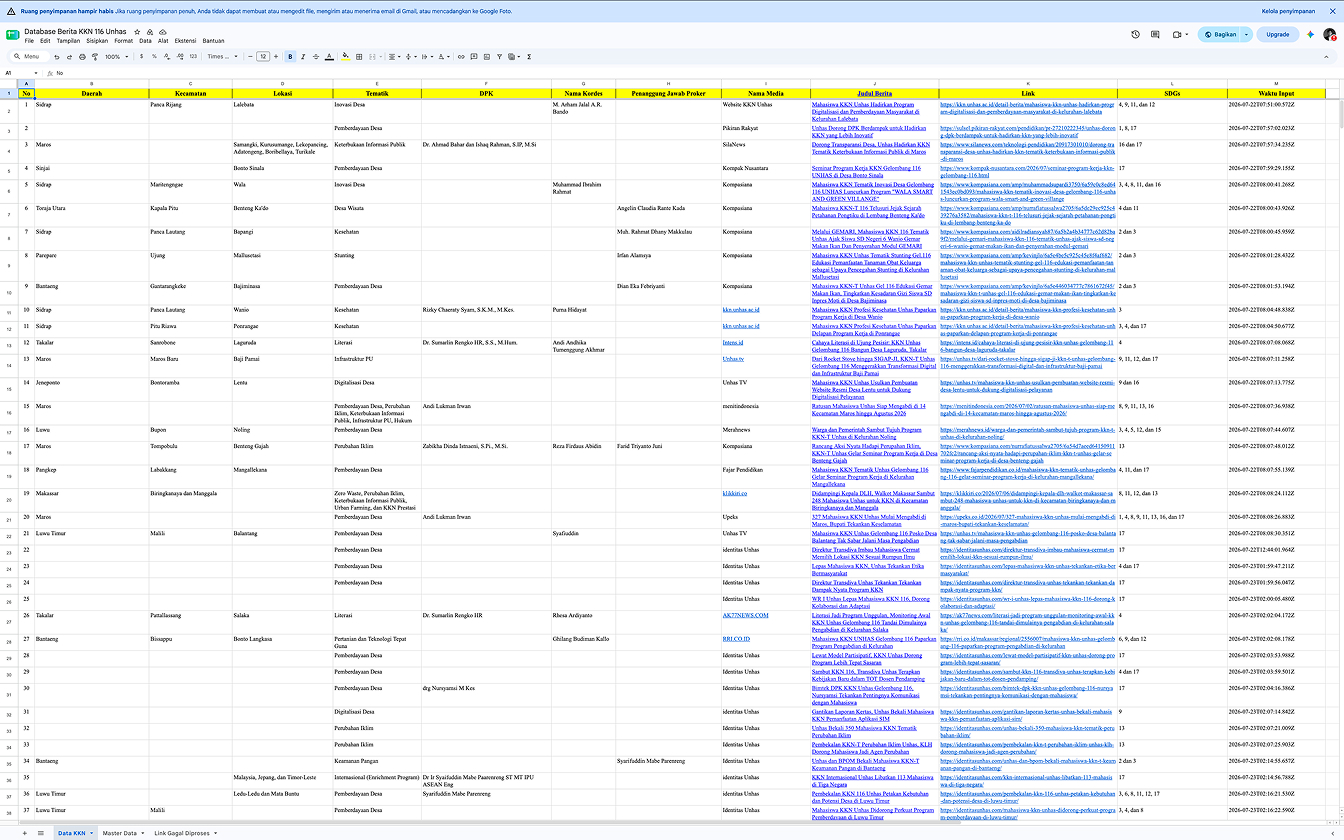Screen dimensions: 1344x840
Task: Toggle strikethrough formatting
Action: [316, 57]
